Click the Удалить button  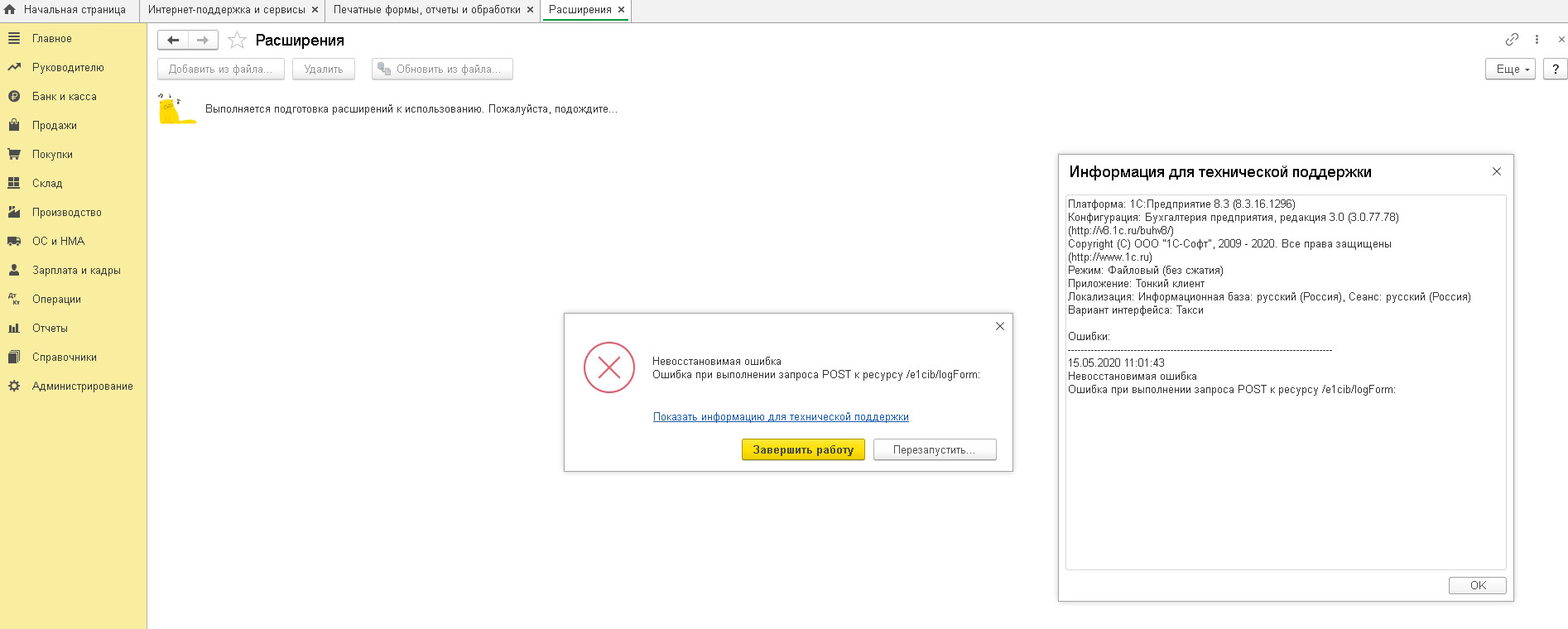[x=324, y=69]
